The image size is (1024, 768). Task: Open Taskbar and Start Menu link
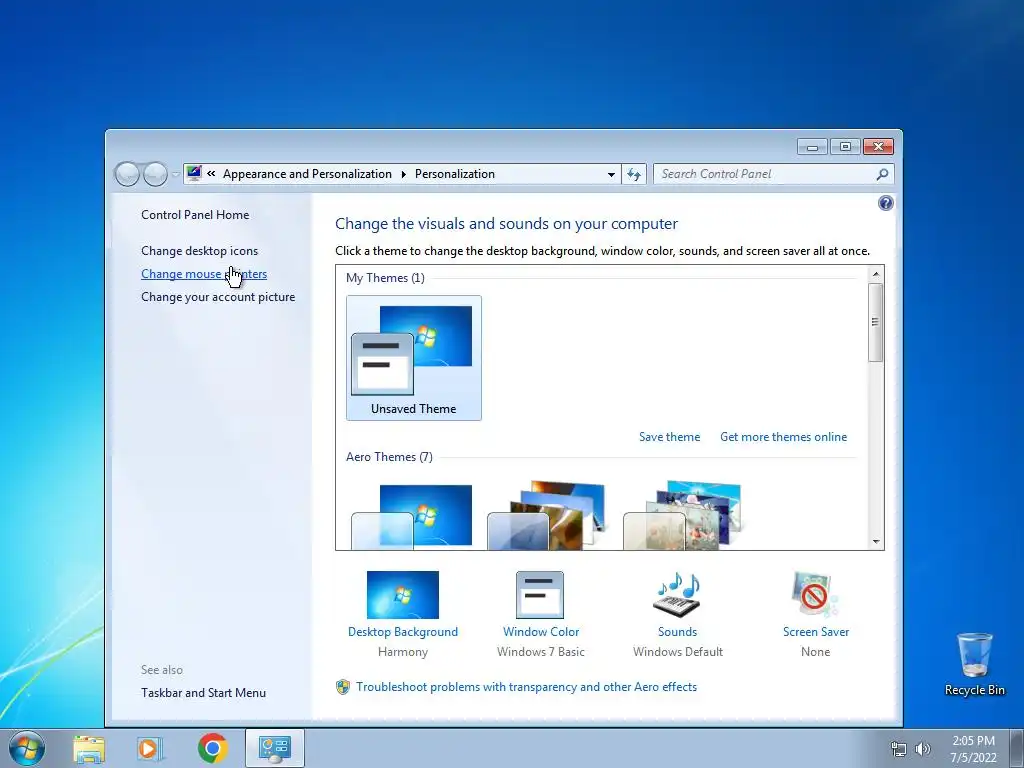click(x=203, y=693)
